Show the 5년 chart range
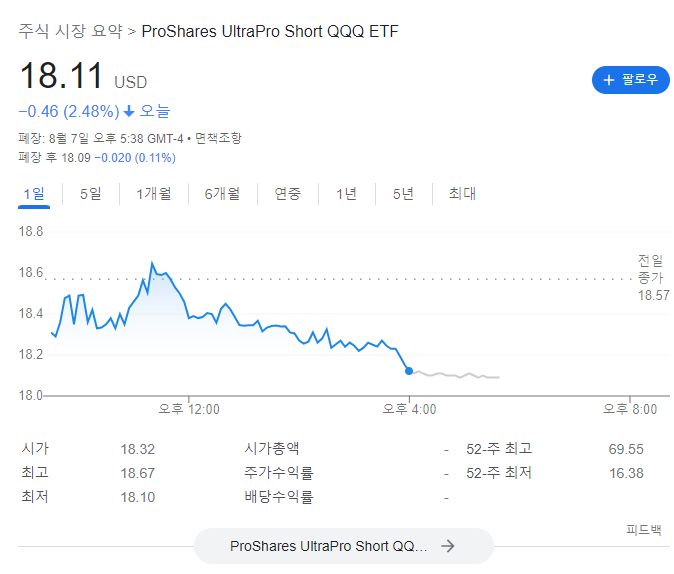The height and width of the screenshot is (574, 674). 403,194
